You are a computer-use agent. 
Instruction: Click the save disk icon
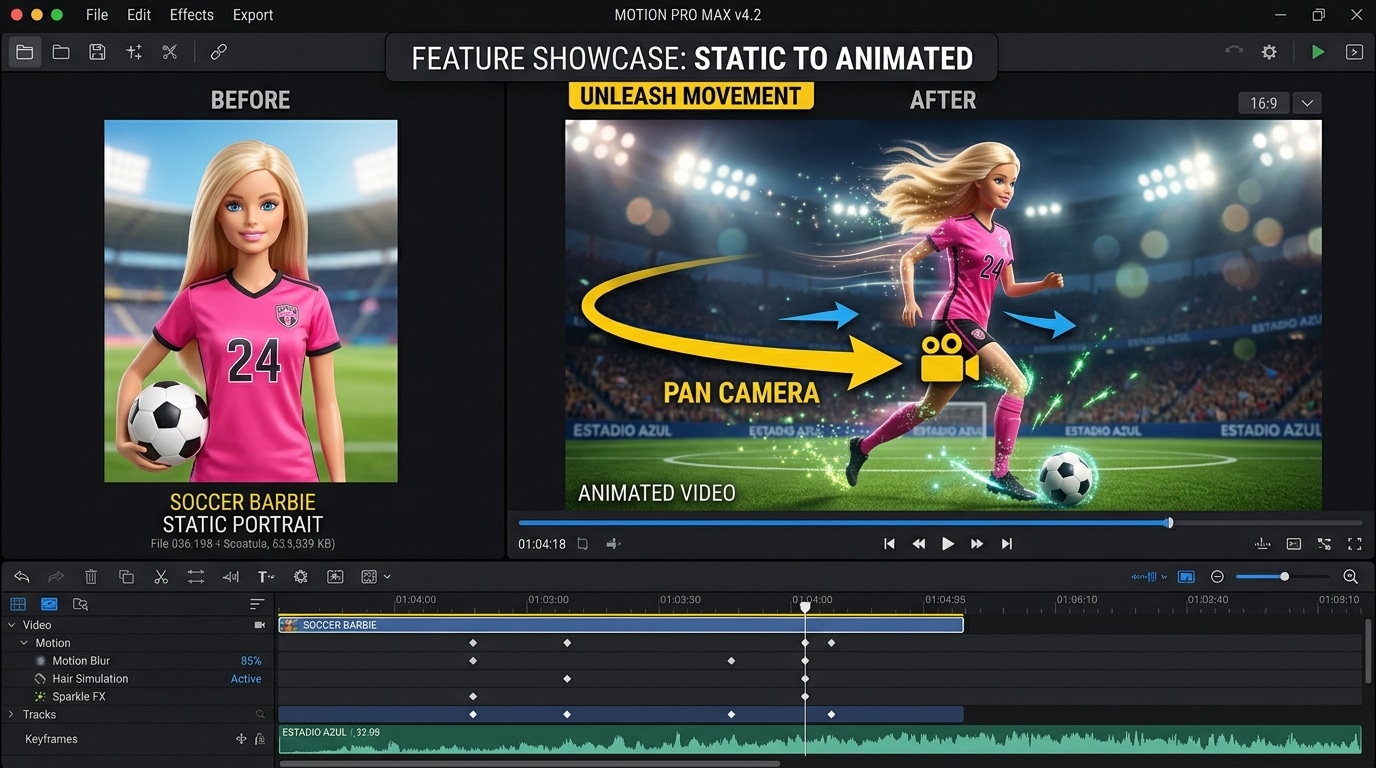97,52
